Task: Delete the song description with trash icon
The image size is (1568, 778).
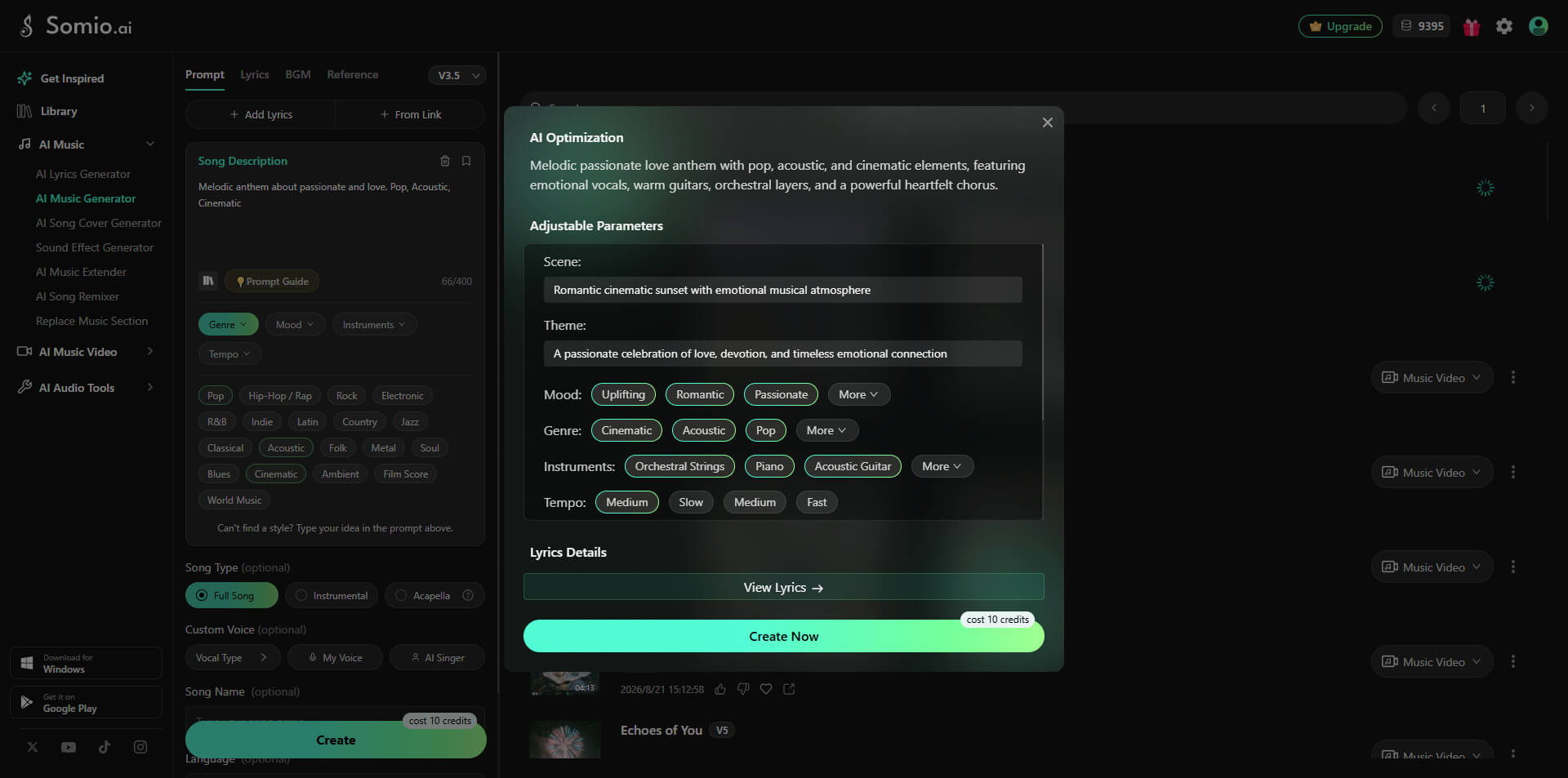Action: tap(445, 161)
